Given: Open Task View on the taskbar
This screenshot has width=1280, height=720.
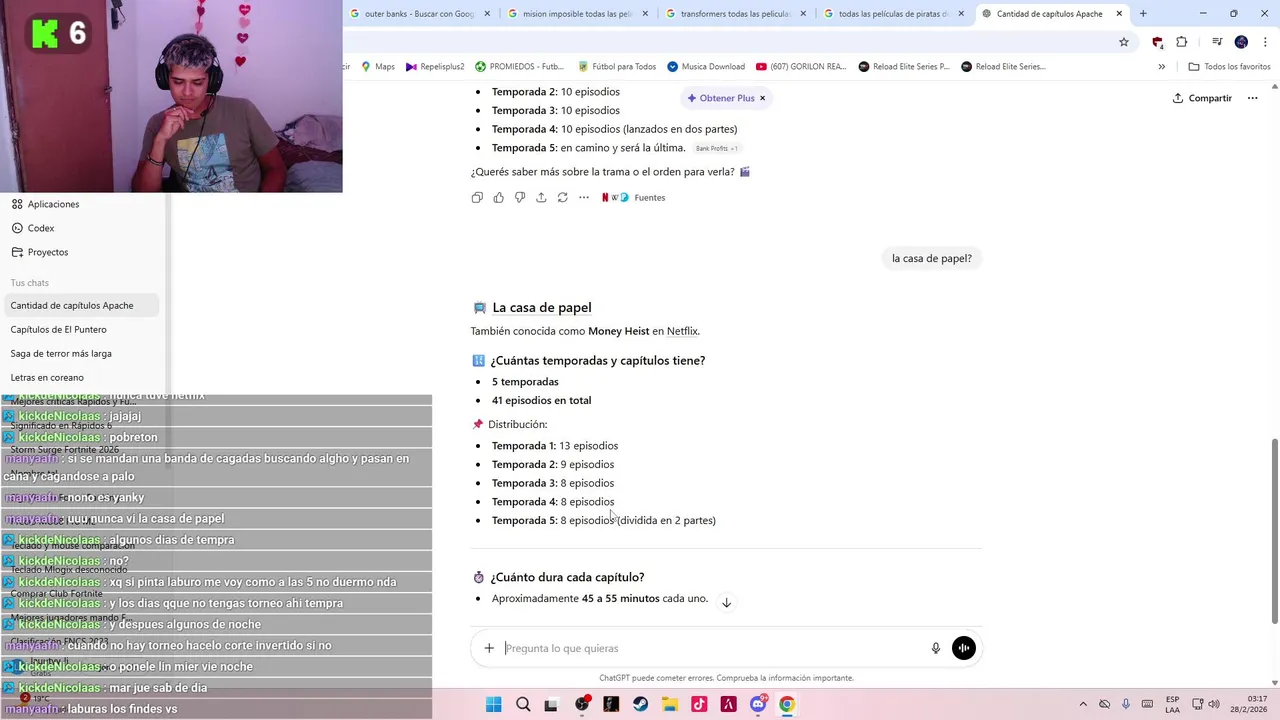Looking at the screenshot, I should point(551,705).
